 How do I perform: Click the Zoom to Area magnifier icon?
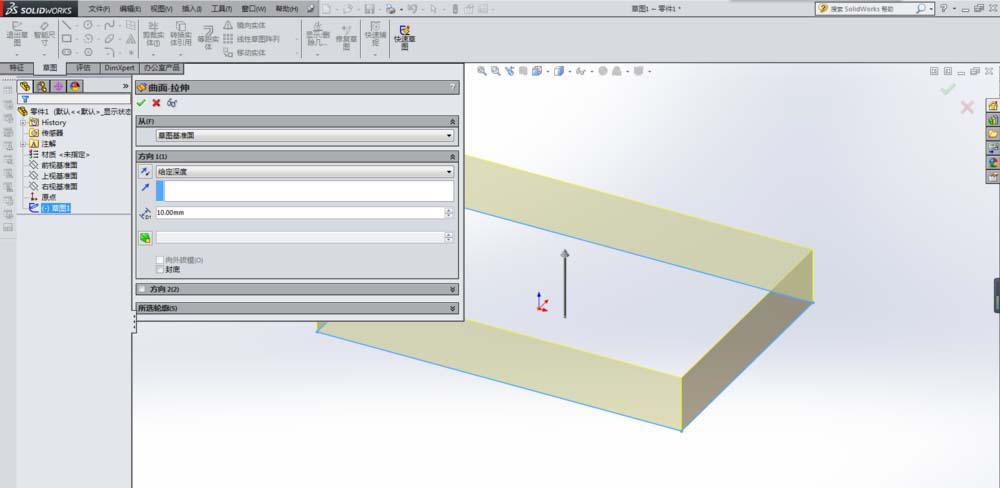coord(496,71)
